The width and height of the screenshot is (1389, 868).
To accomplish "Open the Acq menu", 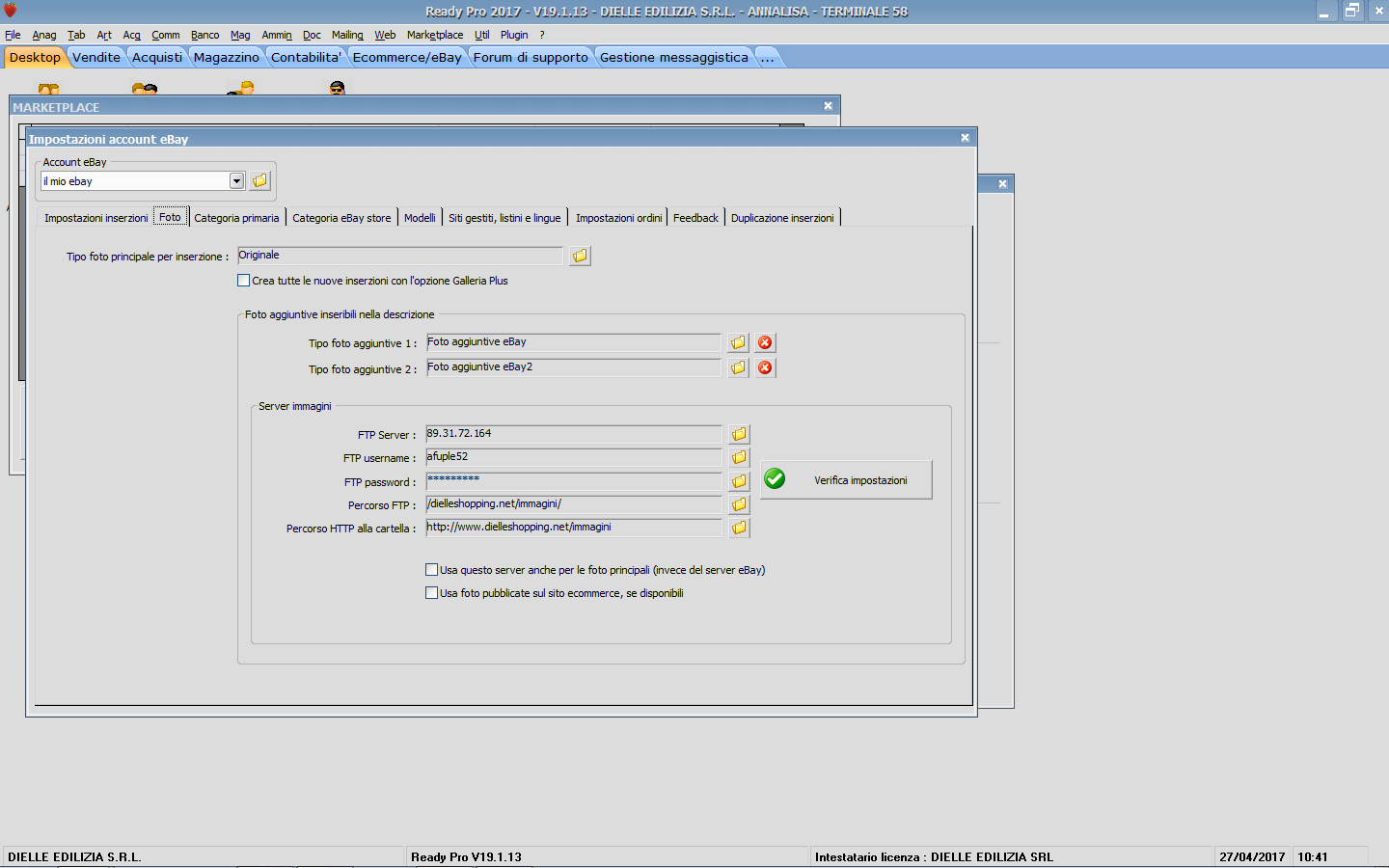I will (x=132, y=35).
